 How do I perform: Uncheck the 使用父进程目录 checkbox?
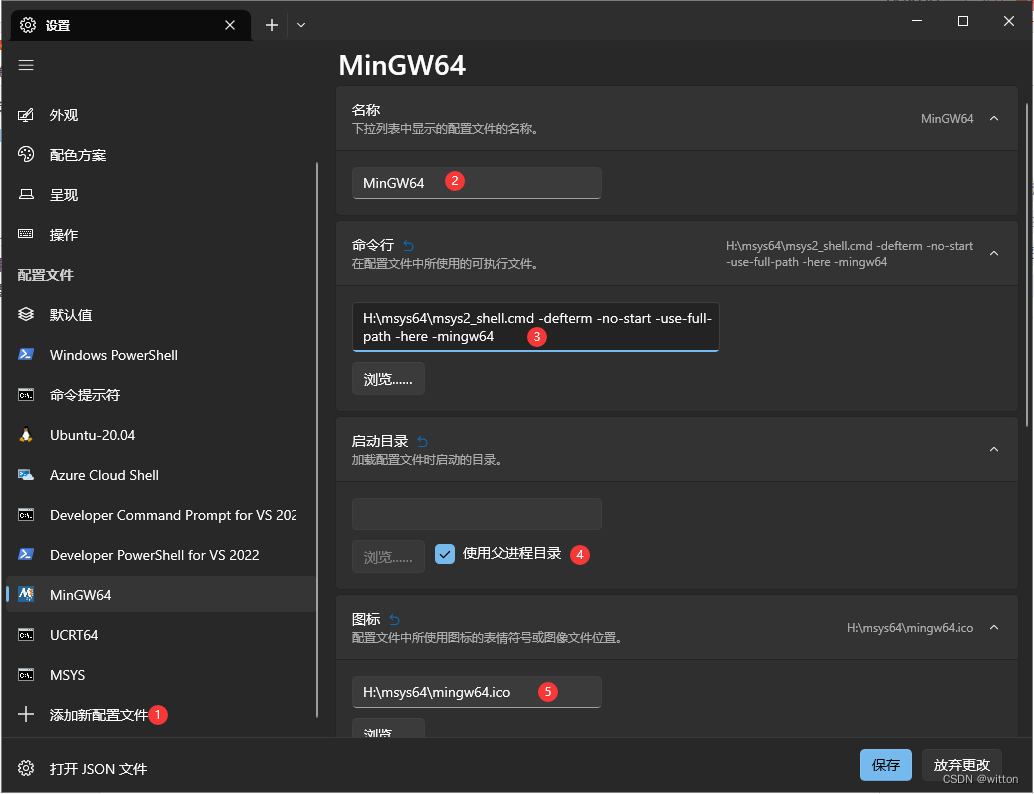pyautogui.click(x=445, y=554)
